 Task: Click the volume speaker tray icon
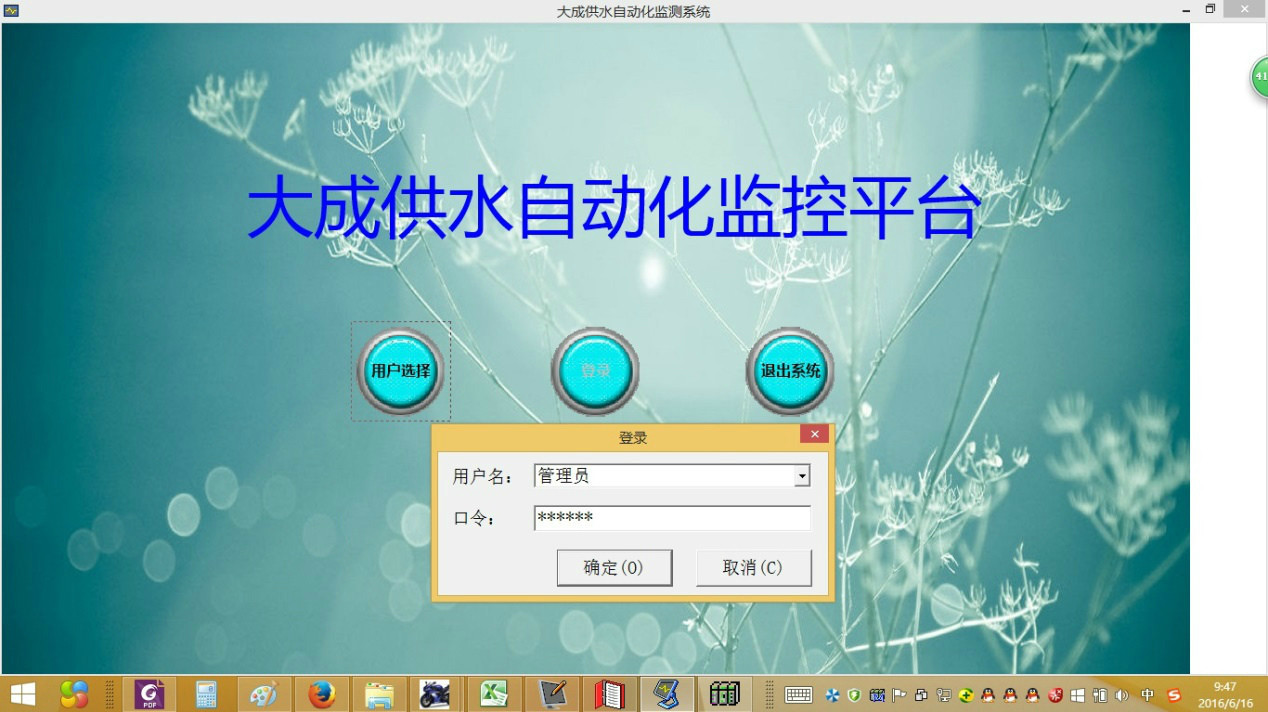(x=1121, y=695)
